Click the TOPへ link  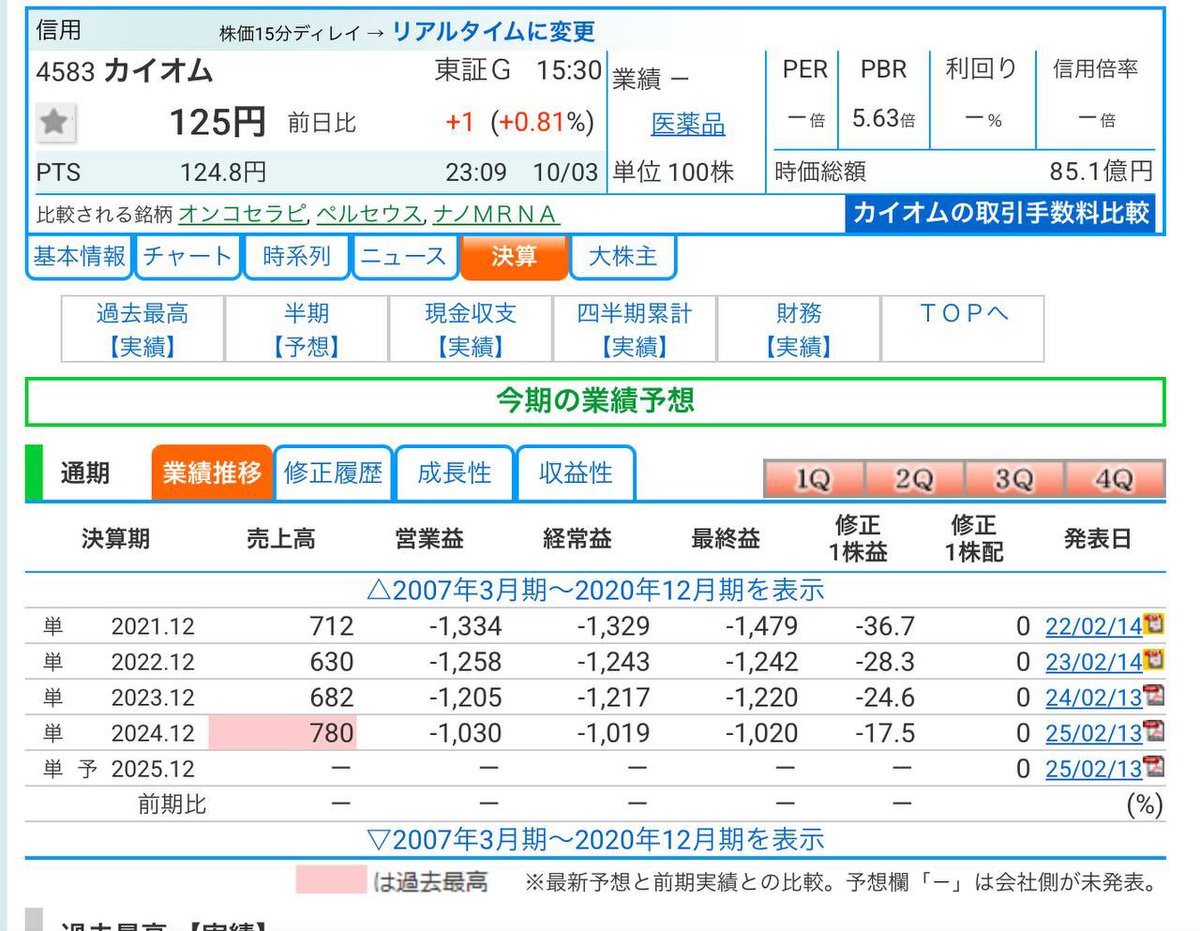coord(962,314)
